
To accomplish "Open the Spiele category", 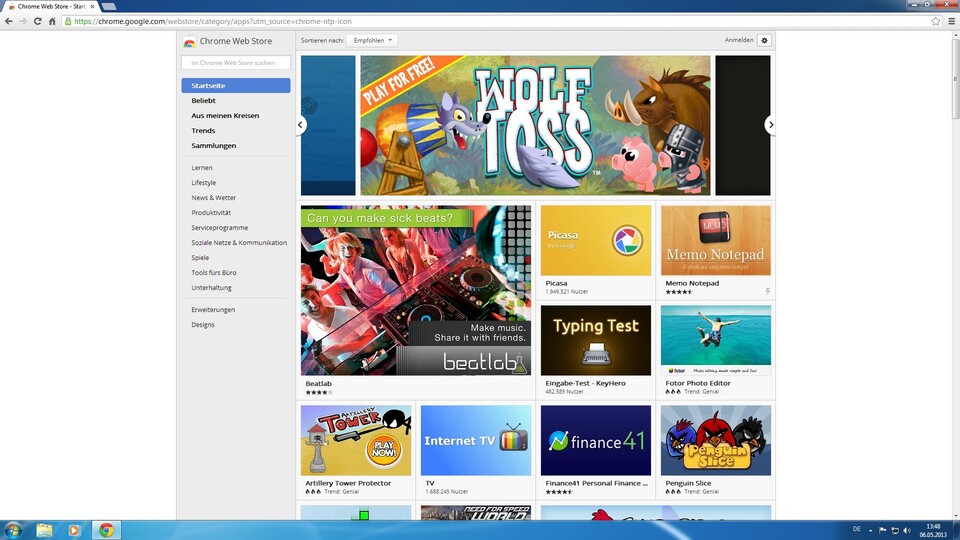I will click(200, 257).
